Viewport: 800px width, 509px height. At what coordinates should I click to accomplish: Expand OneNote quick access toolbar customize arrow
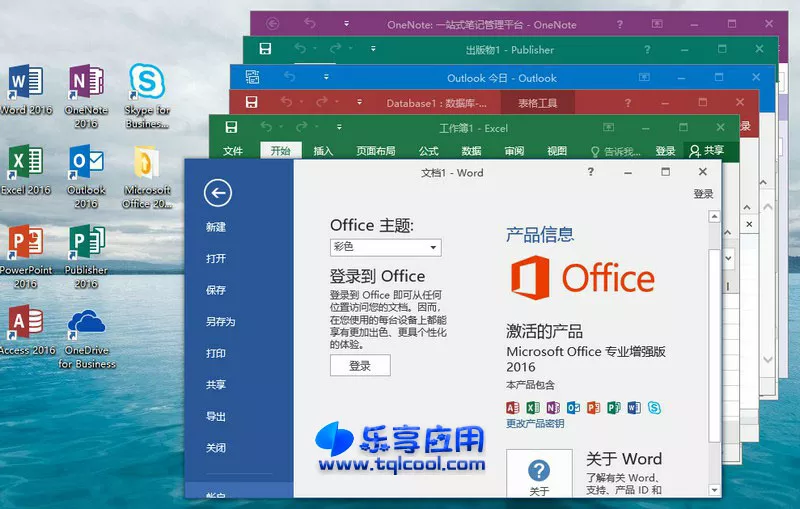[x=346, y=23]
